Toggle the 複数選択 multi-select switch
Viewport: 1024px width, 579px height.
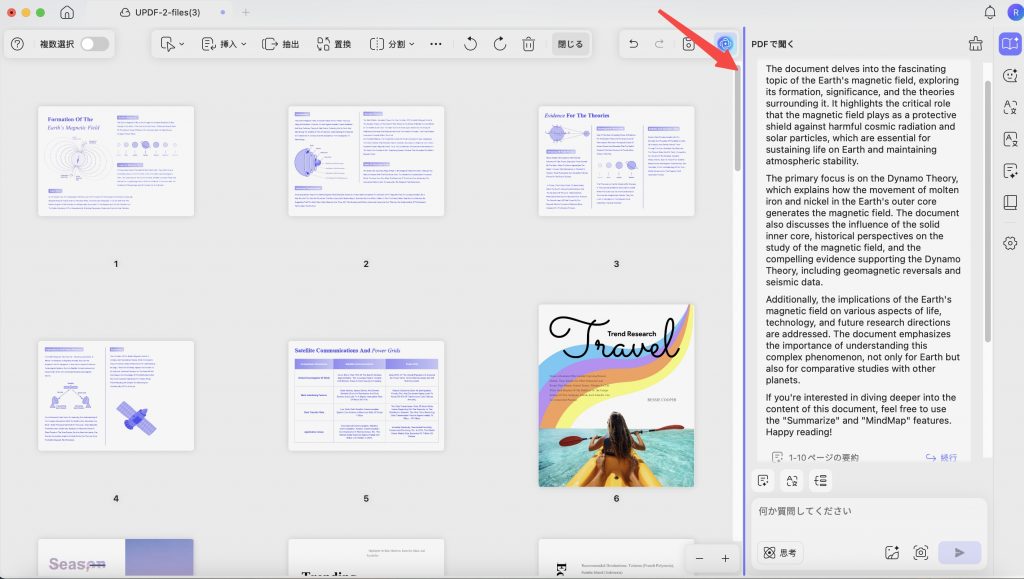pos(95,44)
